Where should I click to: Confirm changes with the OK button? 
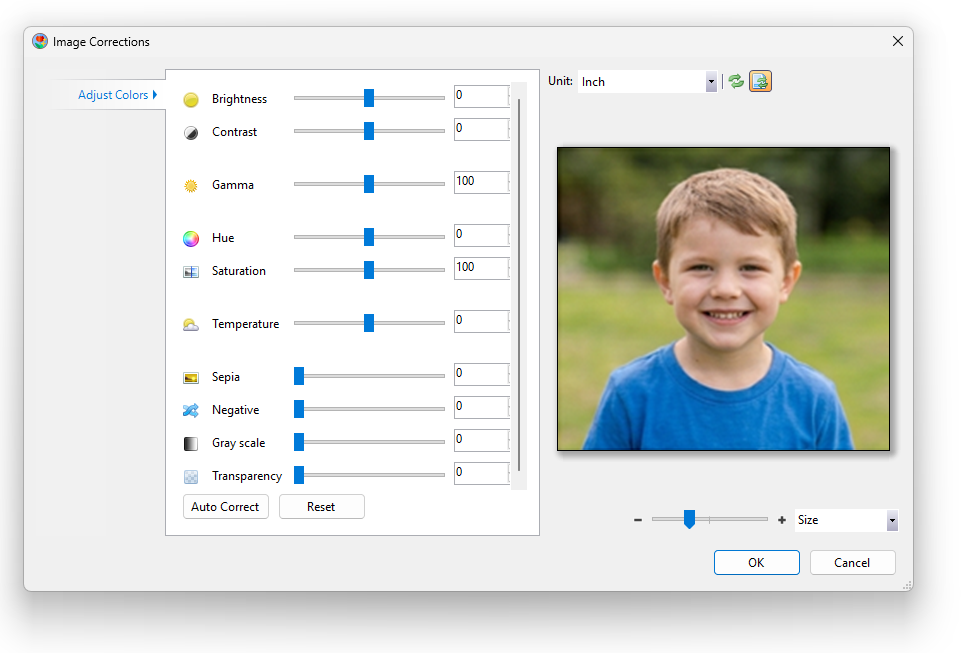tap(756, 562)
